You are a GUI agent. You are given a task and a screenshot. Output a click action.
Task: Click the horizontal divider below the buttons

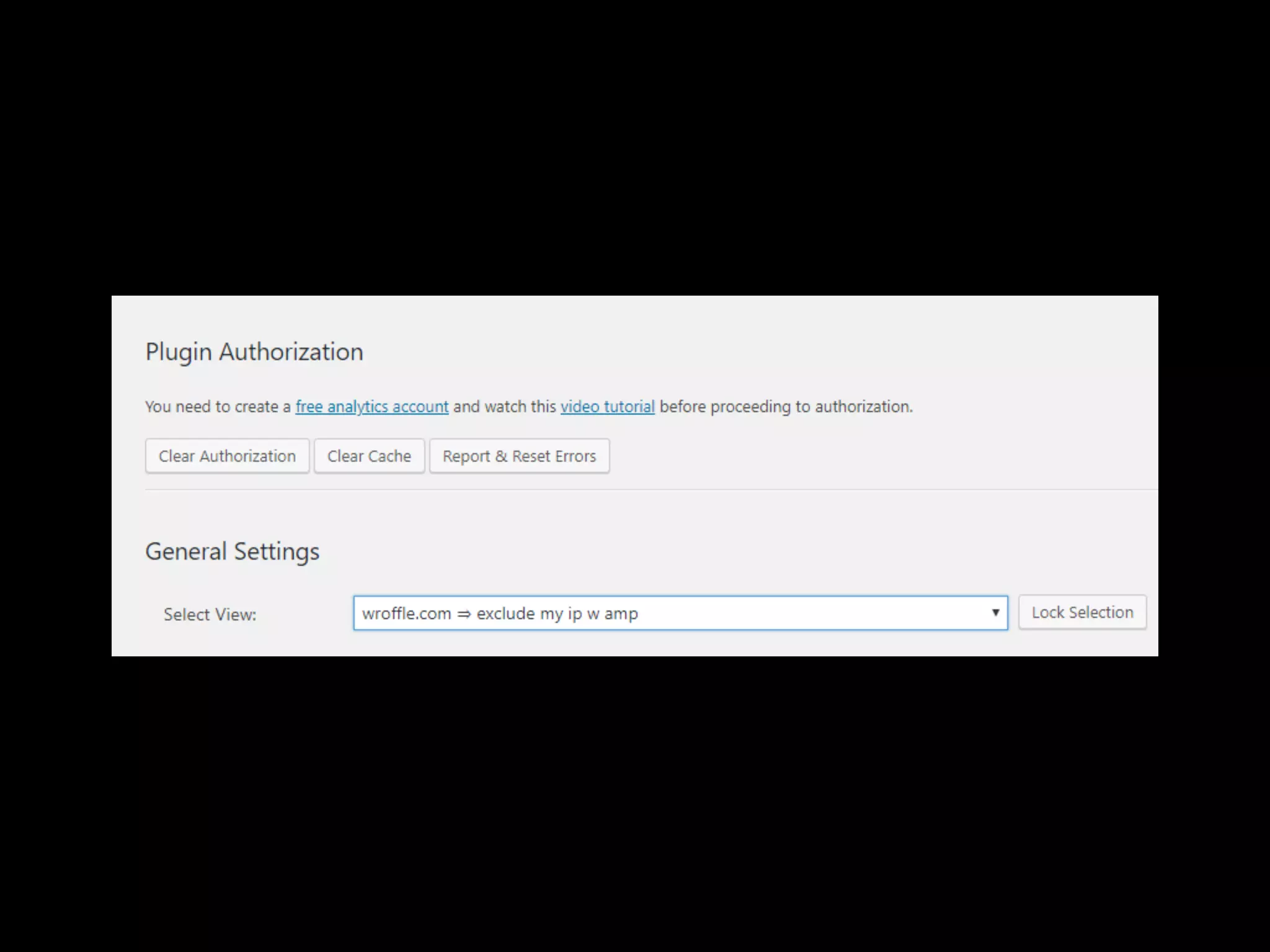pyautogui.click(x=651, y=490)
